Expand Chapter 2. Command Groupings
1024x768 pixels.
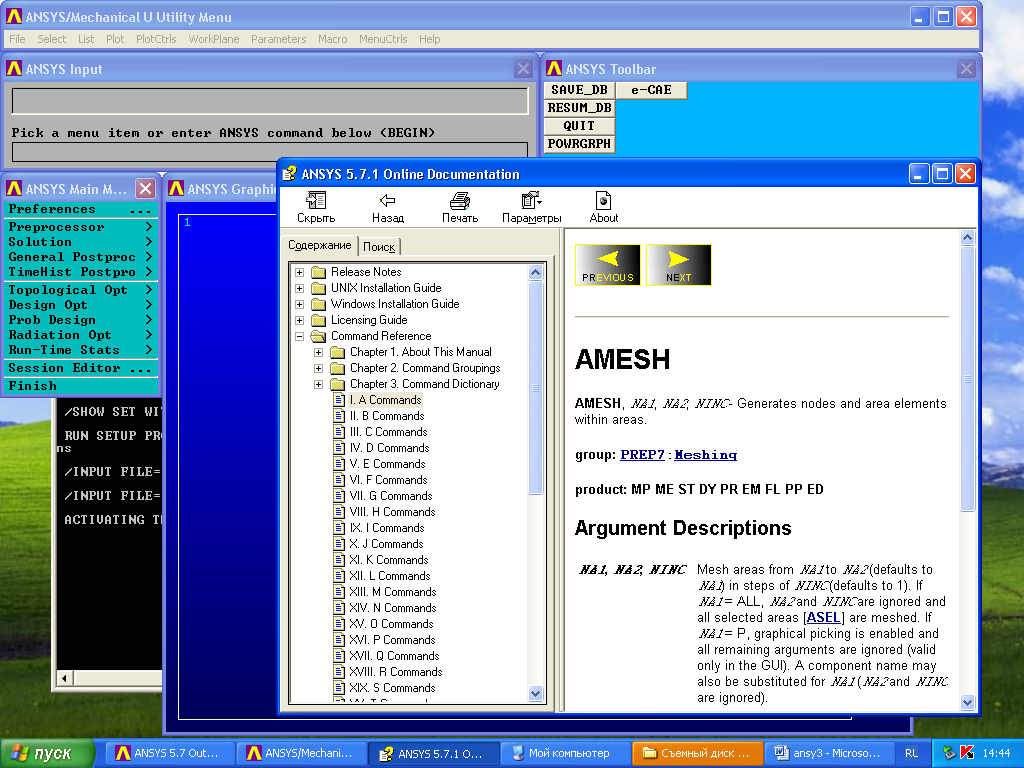(x=319, y=368)
